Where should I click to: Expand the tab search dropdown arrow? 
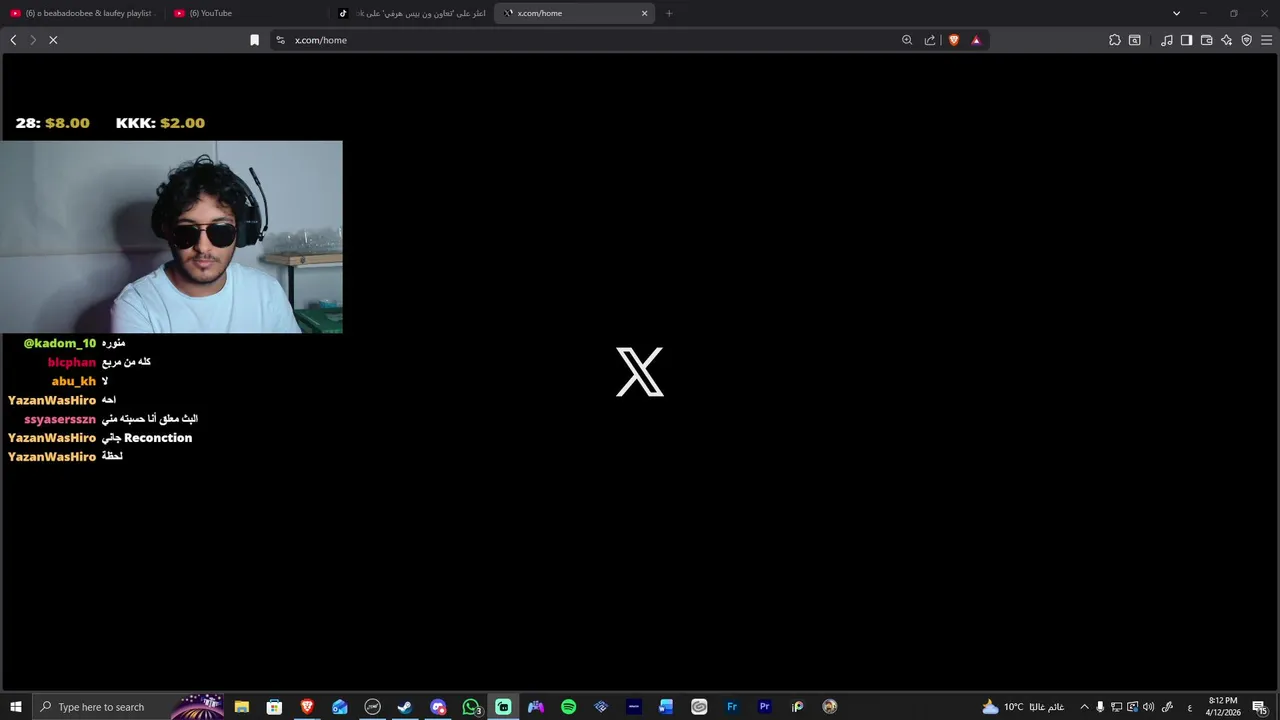point(1176,13)
